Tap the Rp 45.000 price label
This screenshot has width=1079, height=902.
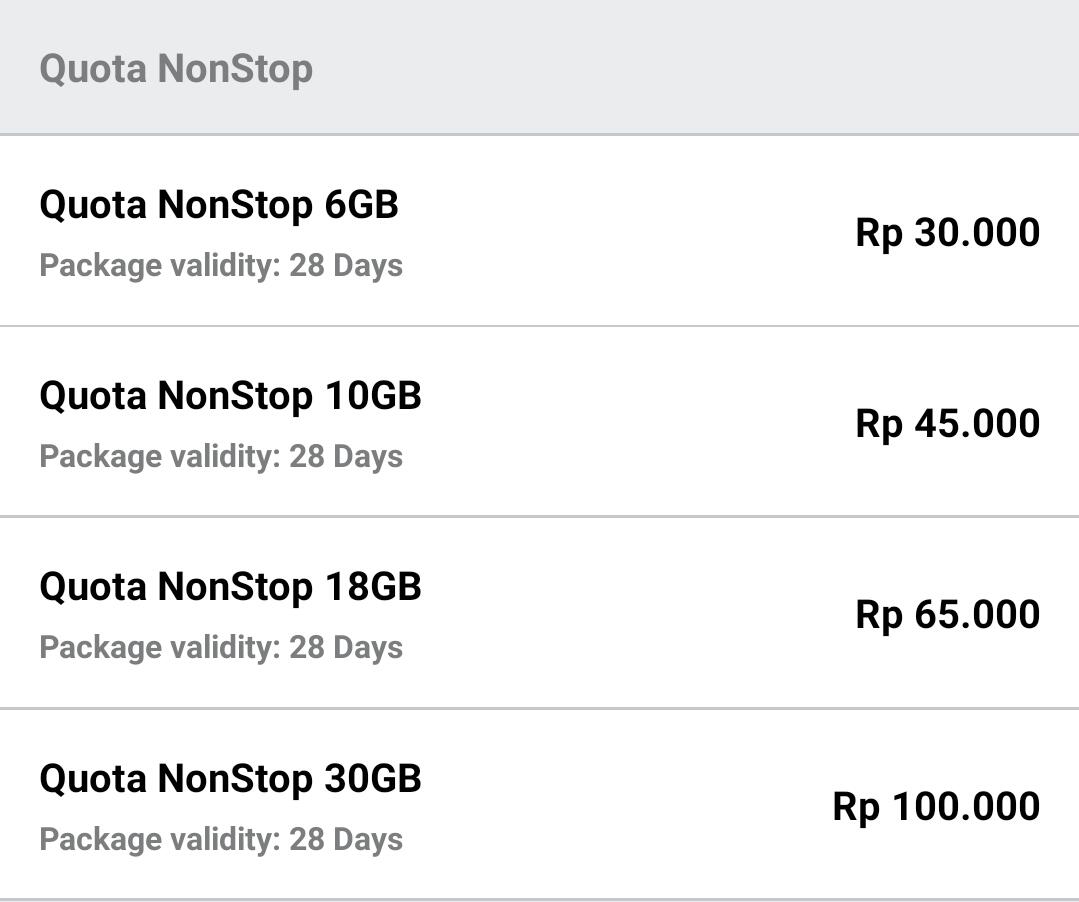pyautogui.click(x=948, y=422)
